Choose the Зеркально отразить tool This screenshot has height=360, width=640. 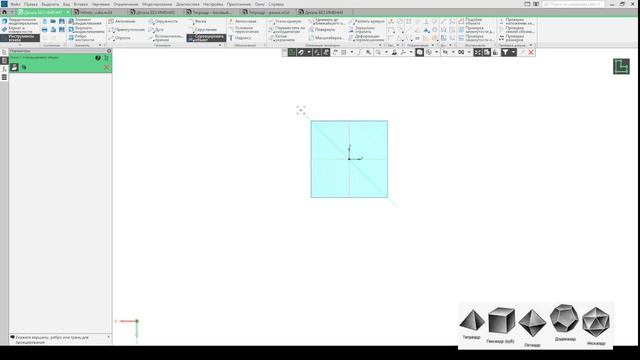362,29
